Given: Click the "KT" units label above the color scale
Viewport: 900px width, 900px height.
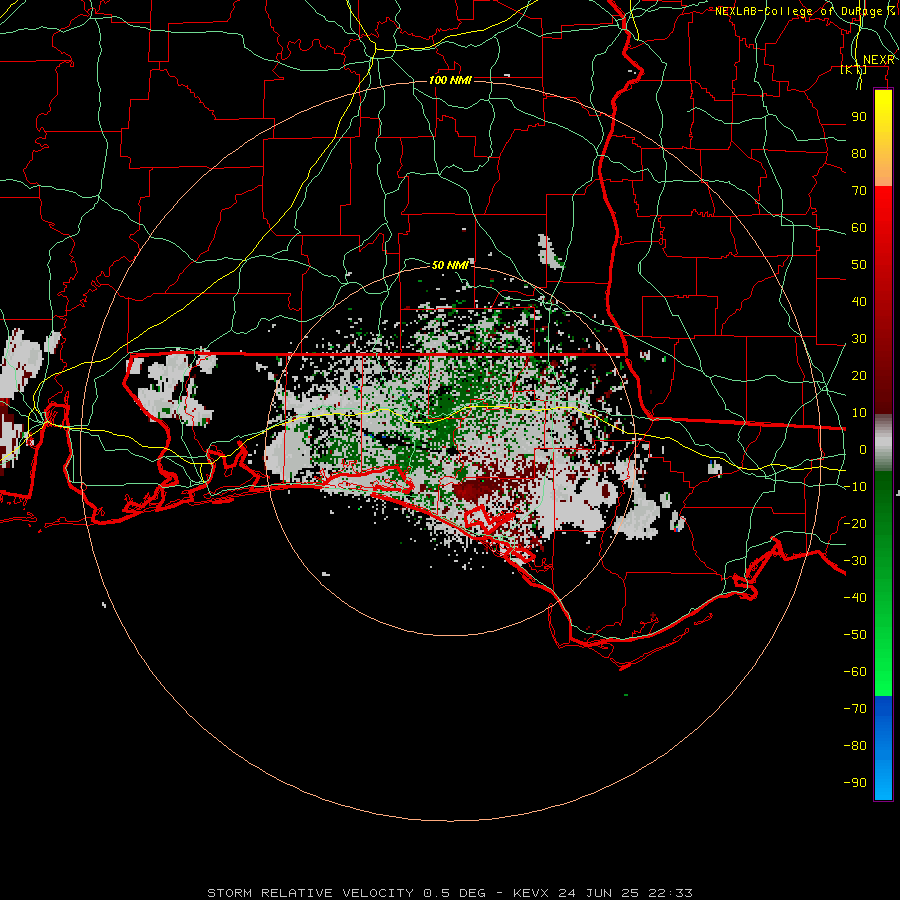Looking at the screenshot, I should 854,69.
